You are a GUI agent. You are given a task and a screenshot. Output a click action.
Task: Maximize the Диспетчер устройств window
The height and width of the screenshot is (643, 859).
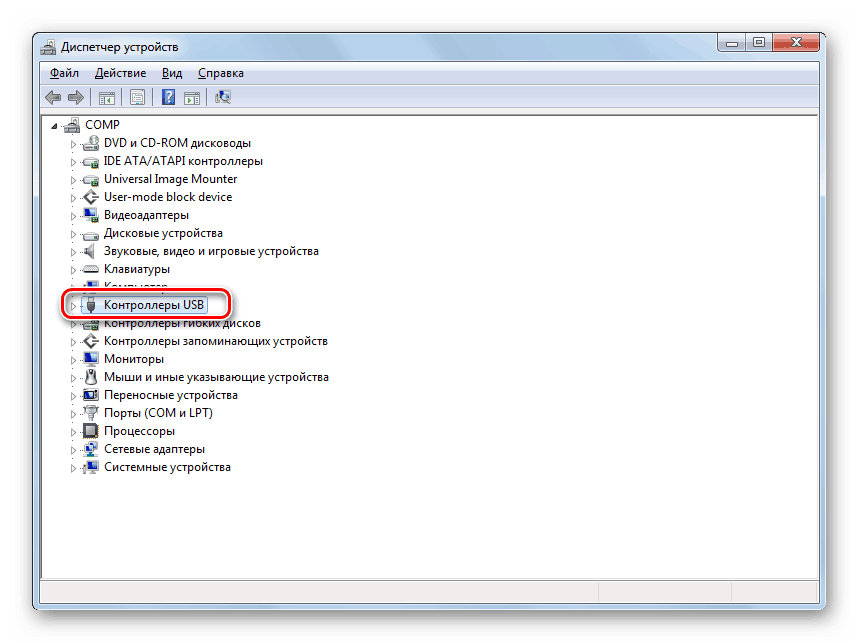coord(759,43)
